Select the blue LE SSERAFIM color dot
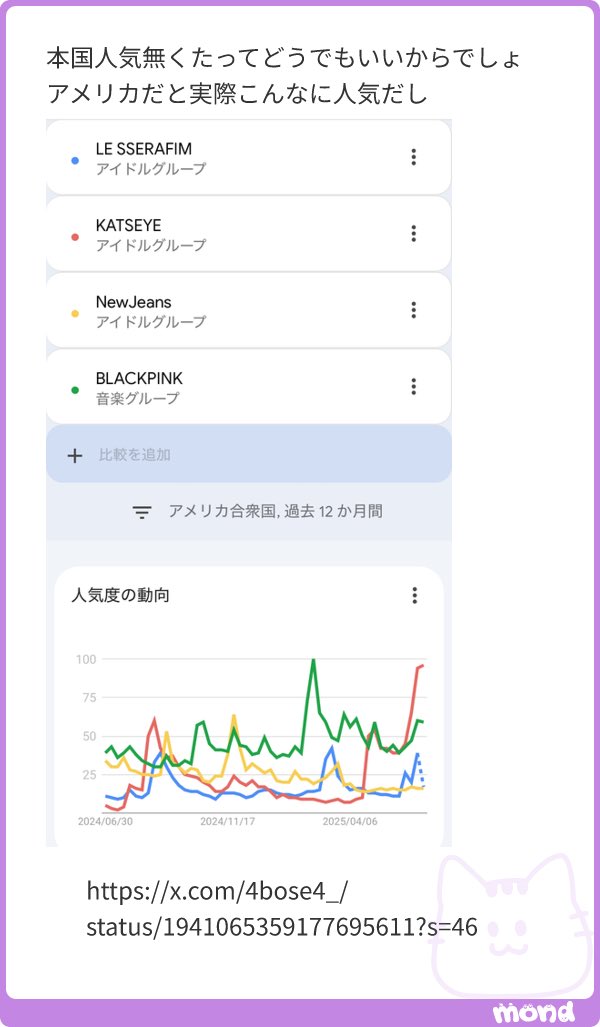 (x=75, y=160)
